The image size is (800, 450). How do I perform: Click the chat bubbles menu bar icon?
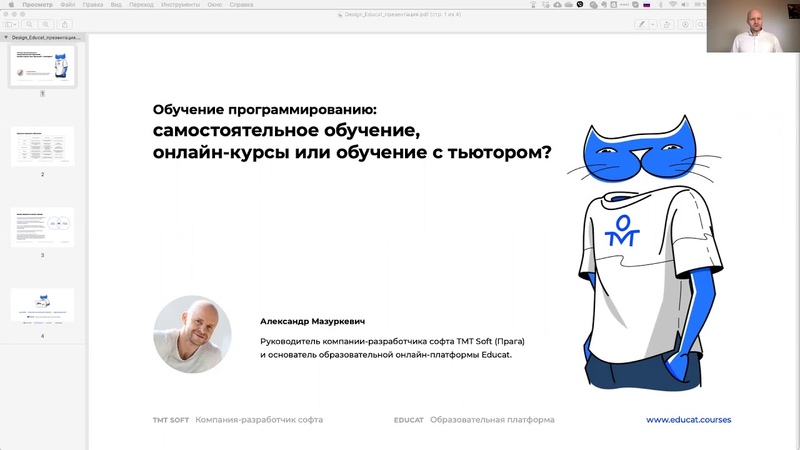click(x=593, y=5)
